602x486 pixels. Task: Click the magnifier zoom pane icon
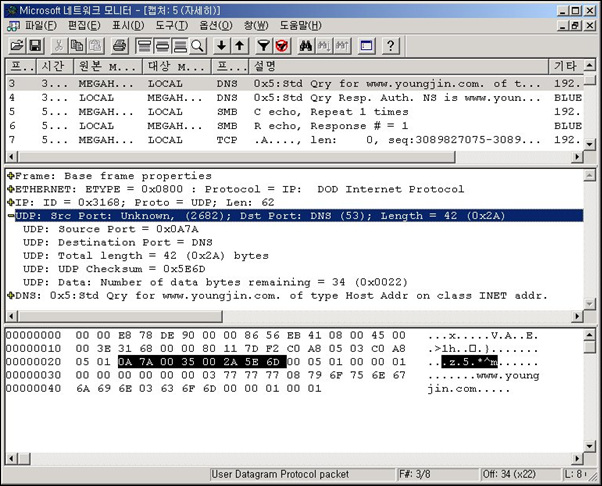pyautogui.click(x=197, y=46)
